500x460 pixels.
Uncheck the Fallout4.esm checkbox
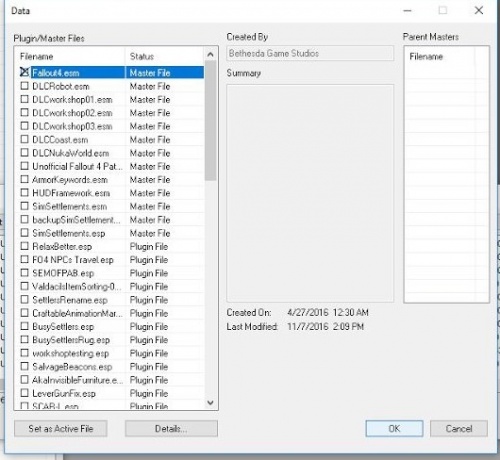pos(24,72)
